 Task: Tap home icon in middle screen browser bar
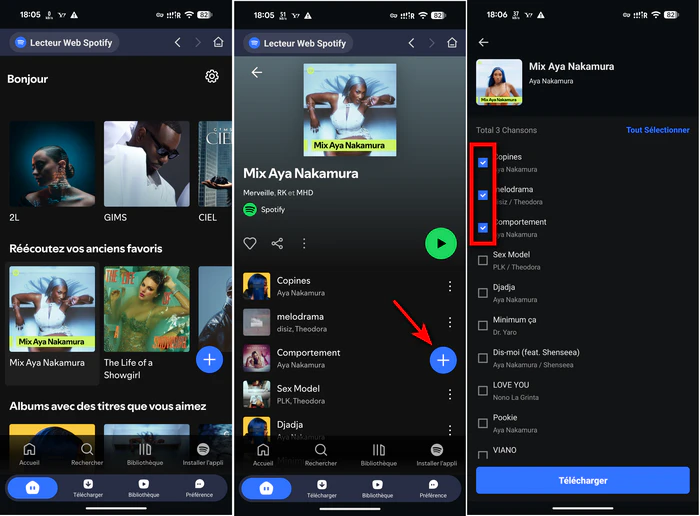coord(452,43)
